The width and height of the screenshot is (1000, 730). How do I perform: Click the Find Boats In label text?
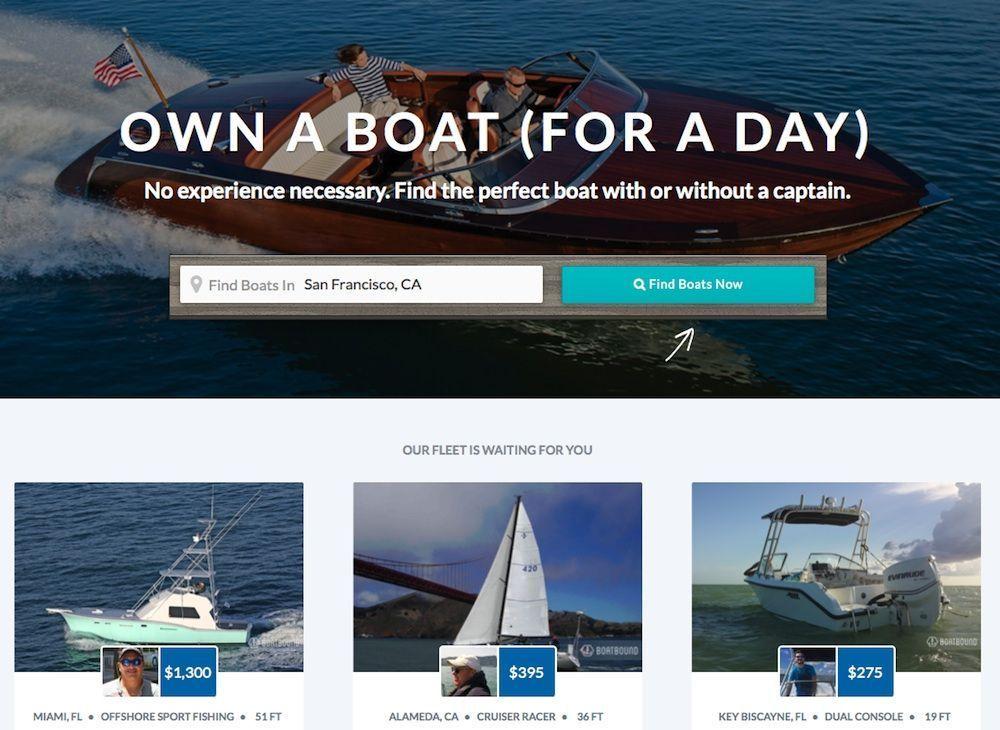click(251, 285)
